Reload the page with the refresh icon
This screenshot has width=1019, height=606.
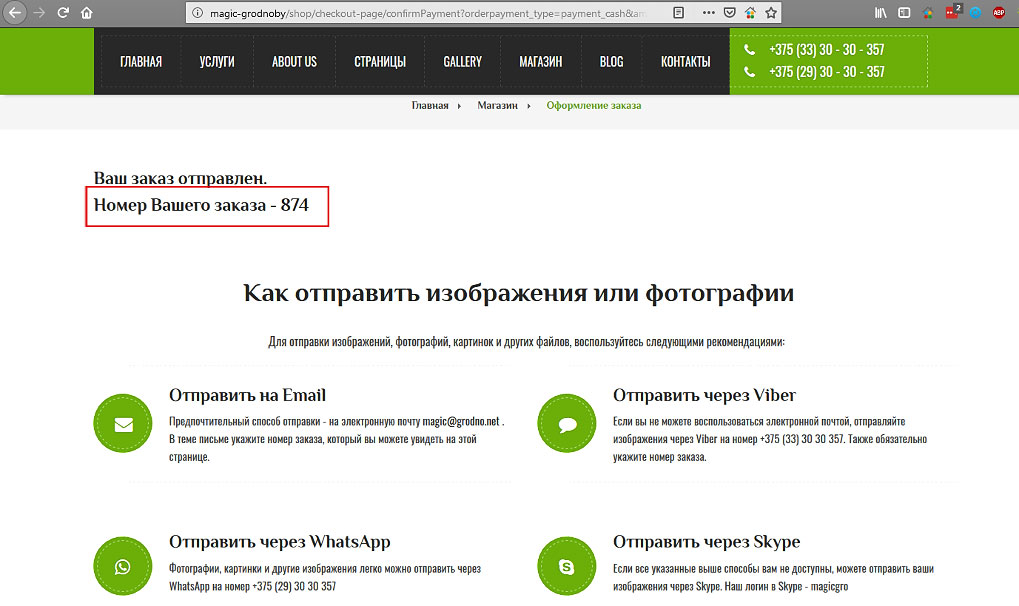click(x=63, y=13)
